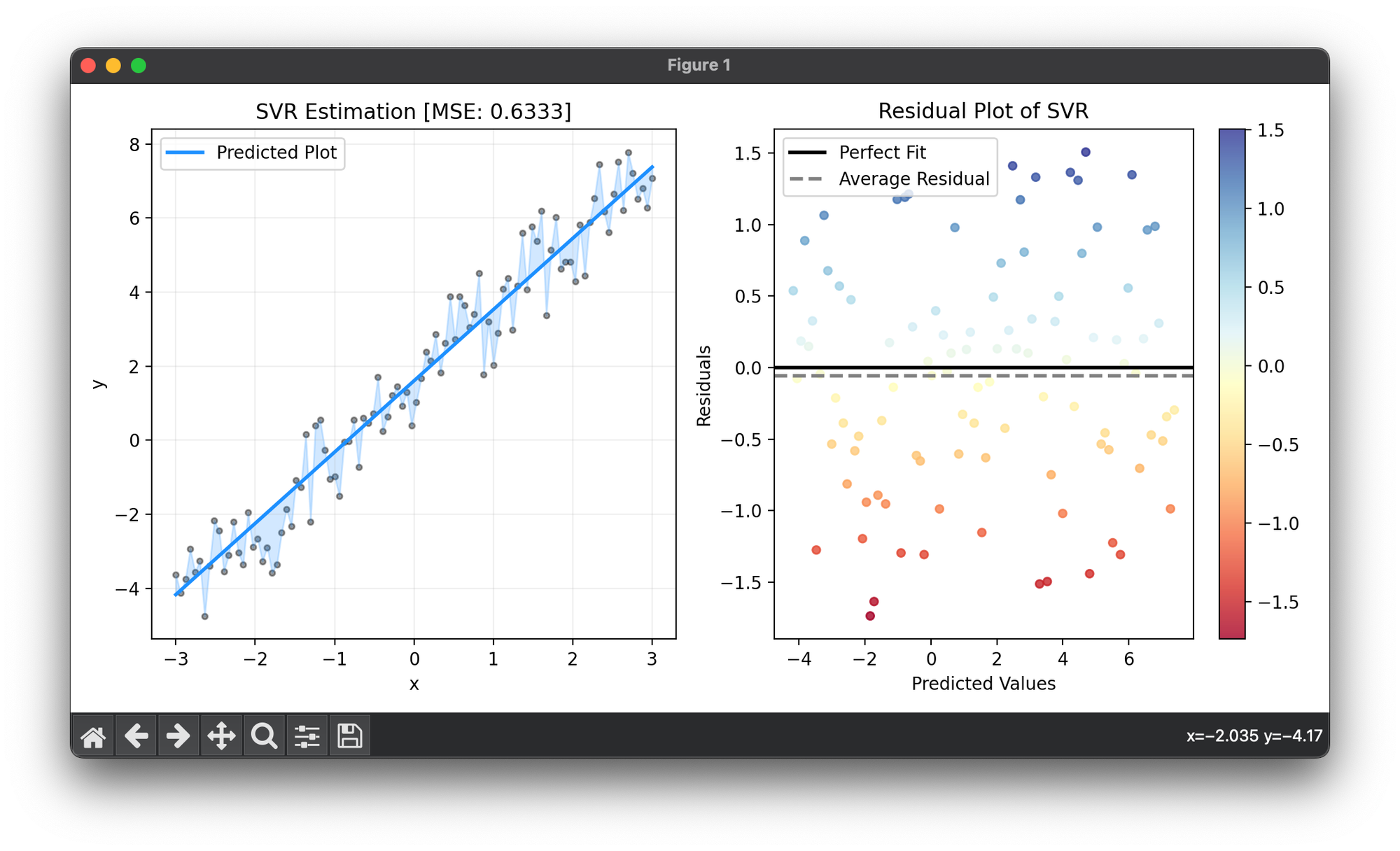
Task: Go forward to the next view
Action: tap(178, 736)
